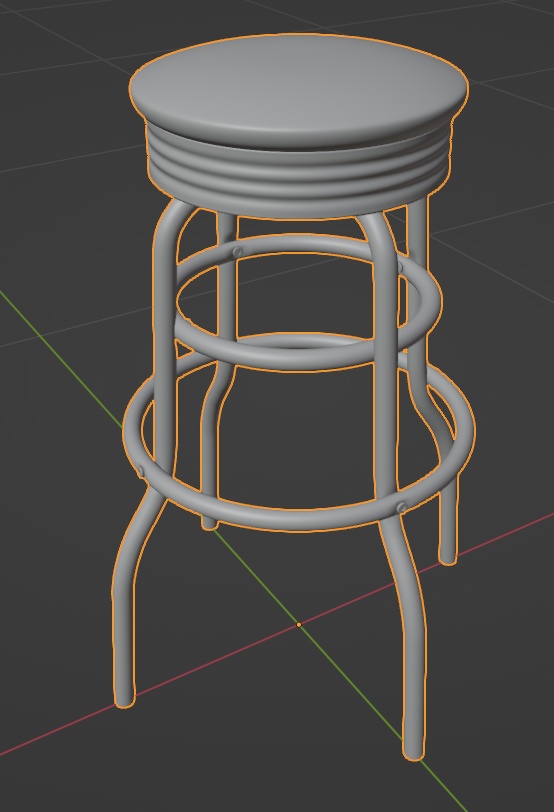Click the orange object origin dot on the floor
This screenshot has height=812, width=554.
pyautogui.click(x=299, y=625)
